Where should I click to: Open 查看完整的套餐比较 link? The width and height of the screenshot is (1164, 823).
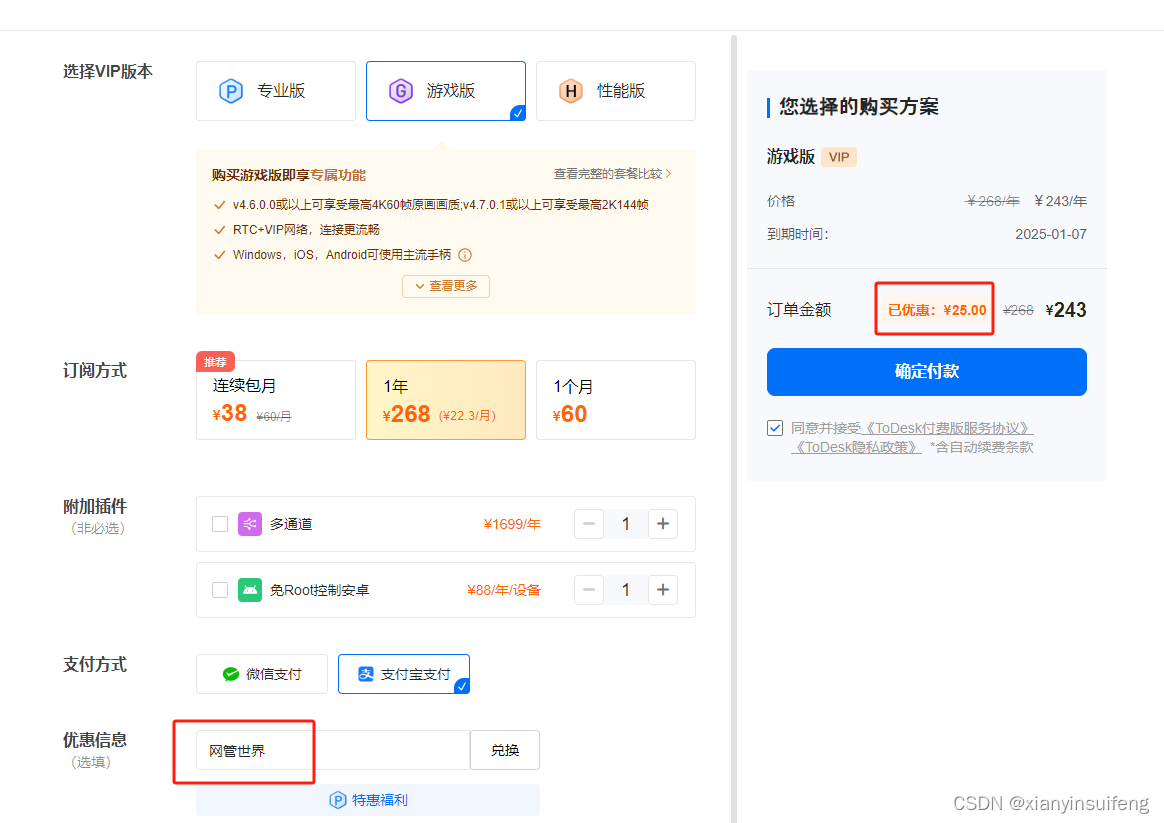coord(612,174)
